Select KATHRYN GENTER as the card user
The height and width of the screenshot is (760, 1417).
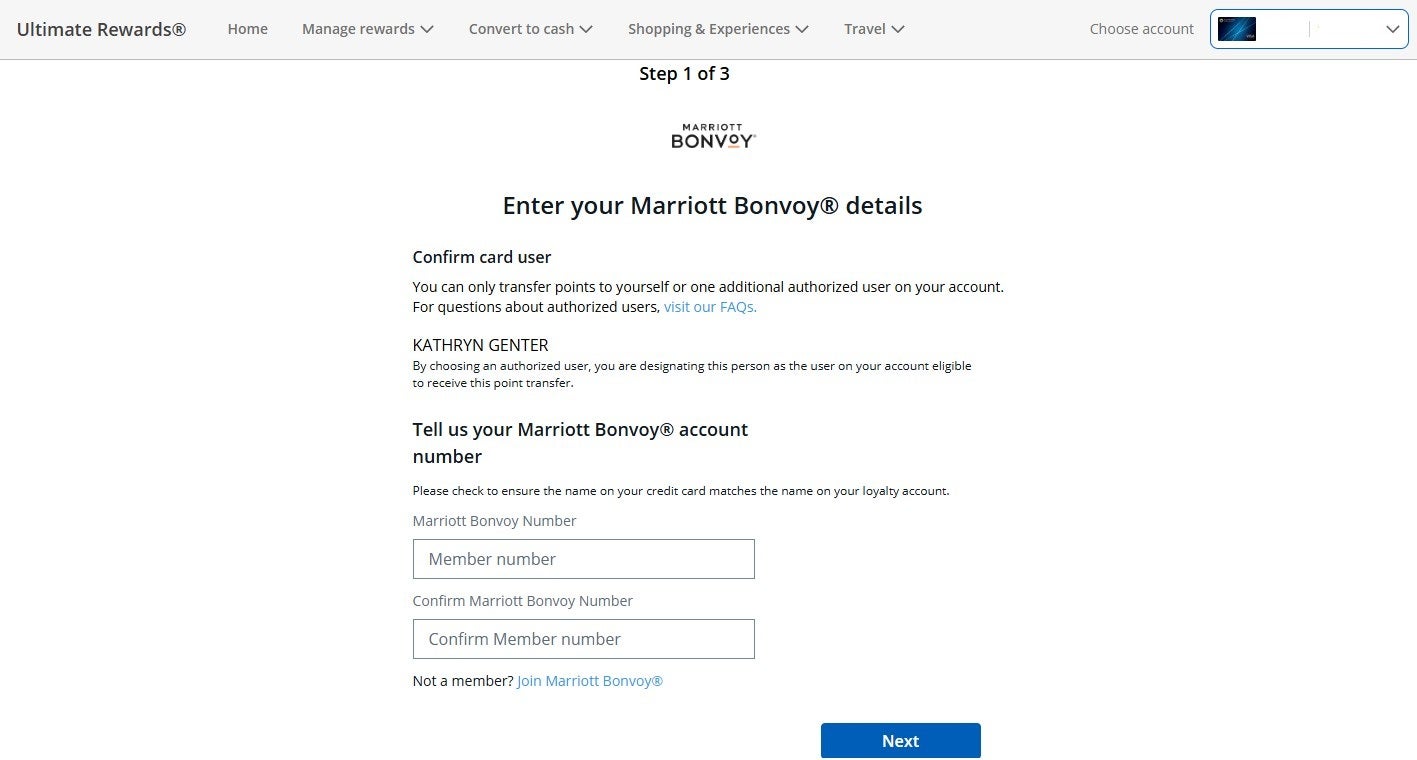pyautogui.click(x=480, y=345)
